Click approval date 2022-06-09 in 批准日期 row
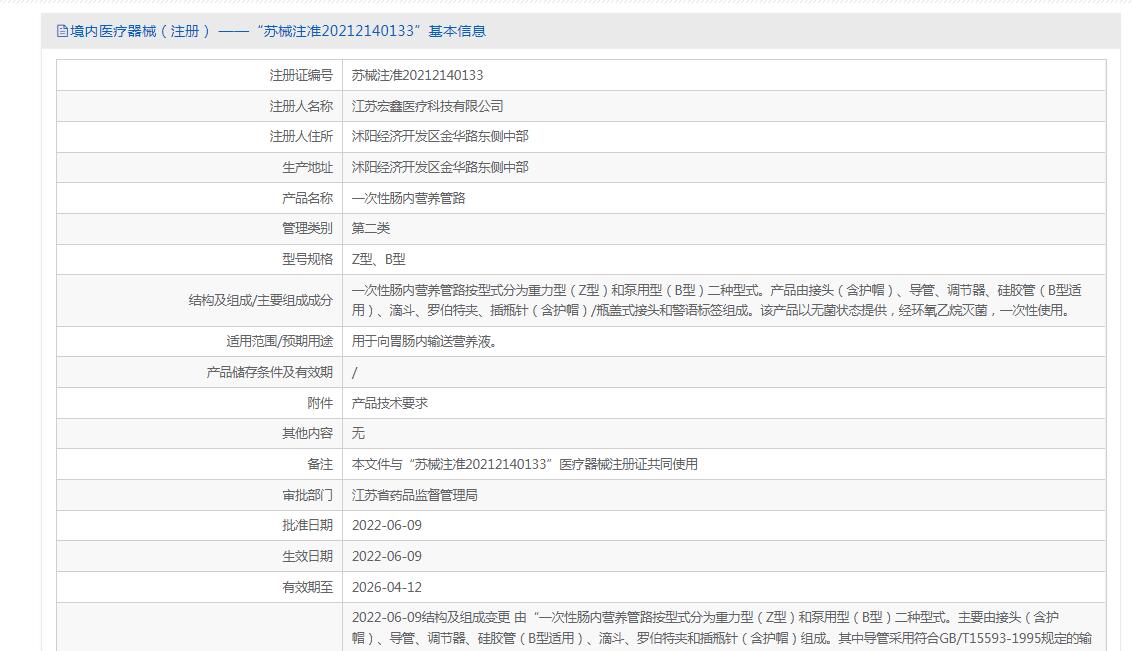This screenshot has width=1132, height=651. 387,525
